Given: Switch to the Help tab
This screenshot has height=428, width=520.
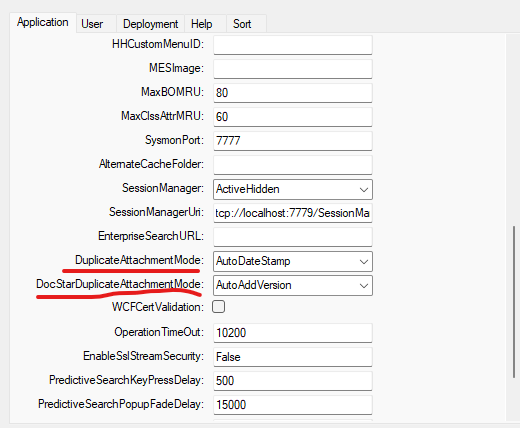Looking at the screenshot, I should pyautogui.click(x=205, y=24).
